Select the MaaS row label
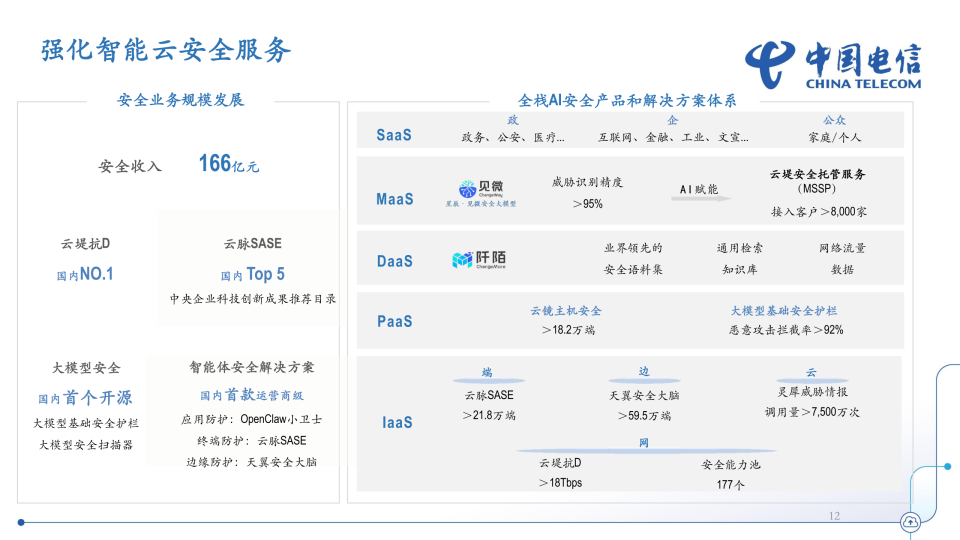 pos(394,199)
